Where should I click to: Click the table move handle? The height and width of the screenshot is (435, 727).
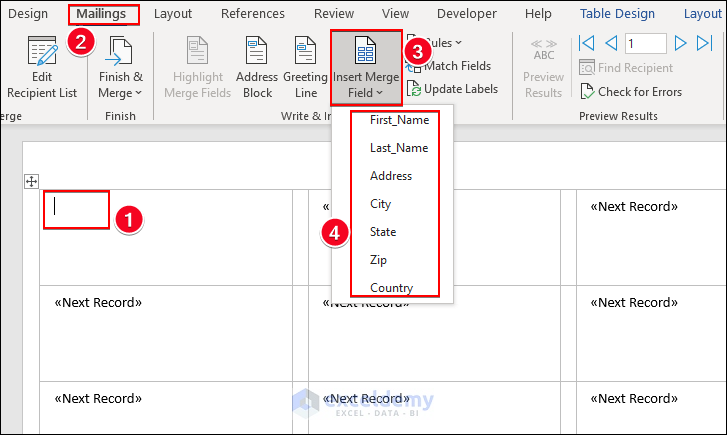32,181
